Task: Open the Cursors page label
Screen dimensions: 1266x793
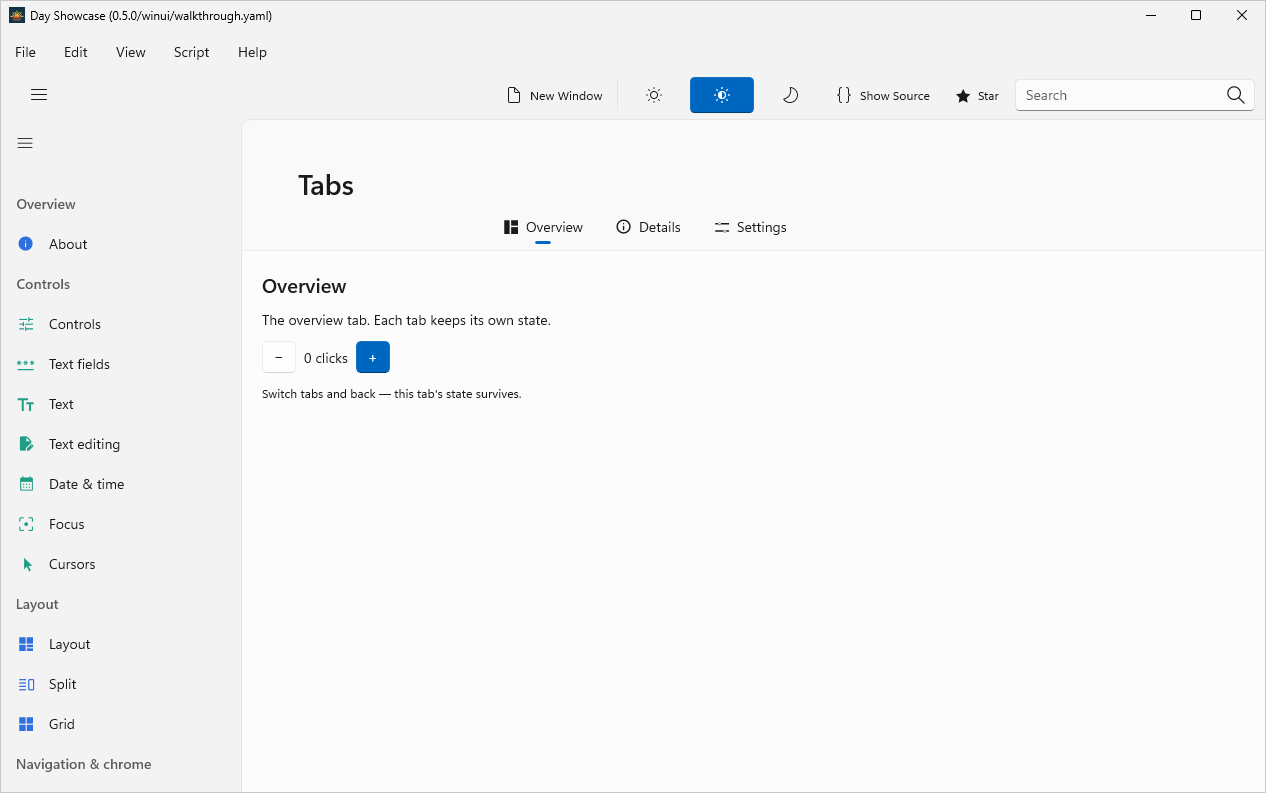Action: click(x=72, y=564)
